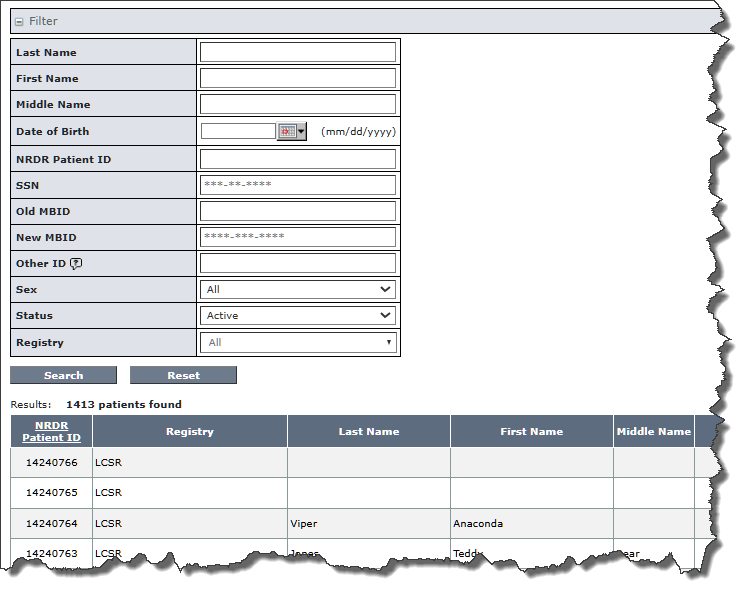Collapse the Filter panel
The height and width of the screenshot is (595, 752).
coord(19,22)
